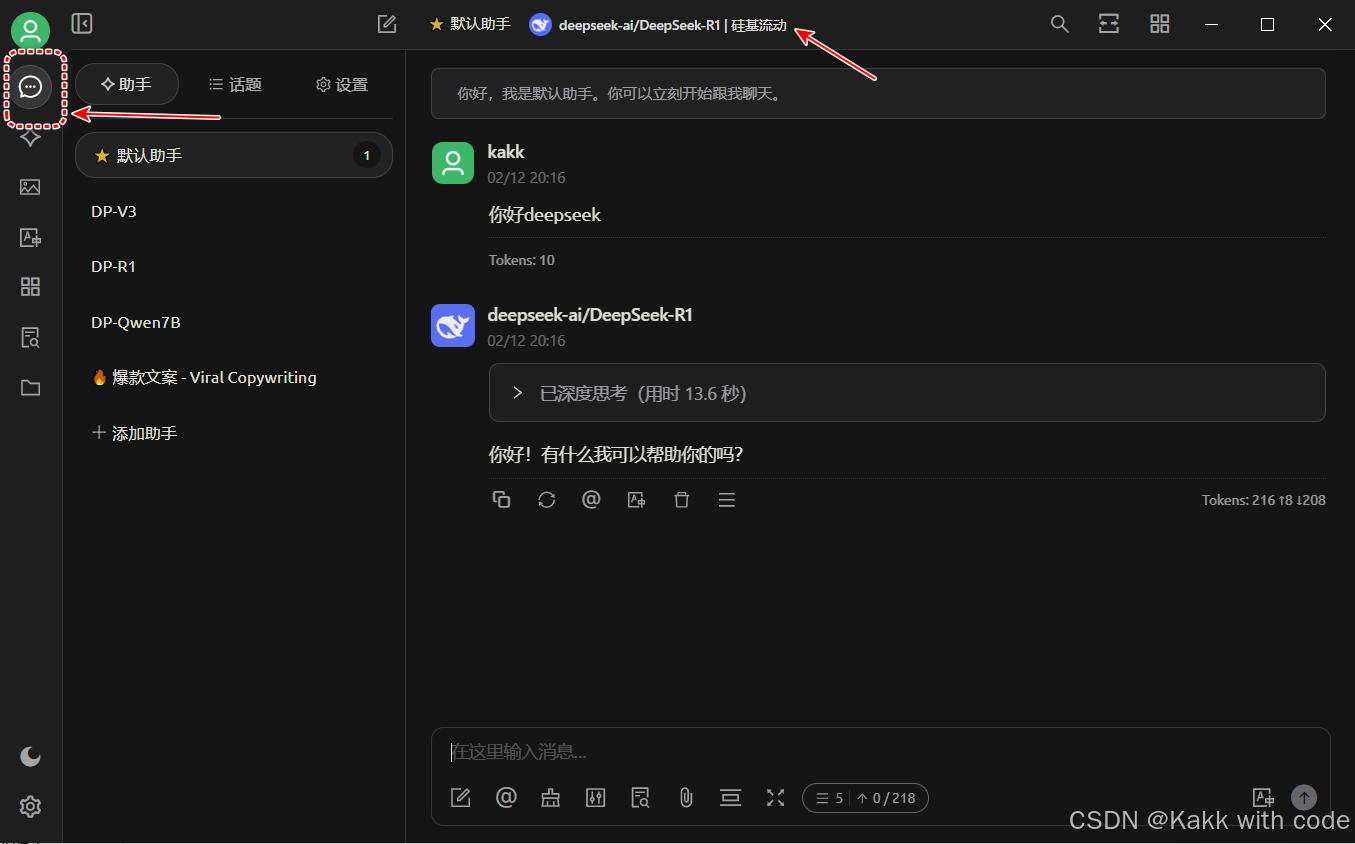The width and height of the screenshot is (1355, 844).
Task: Translate the reply with translate icon
Action: coord(636,500)
